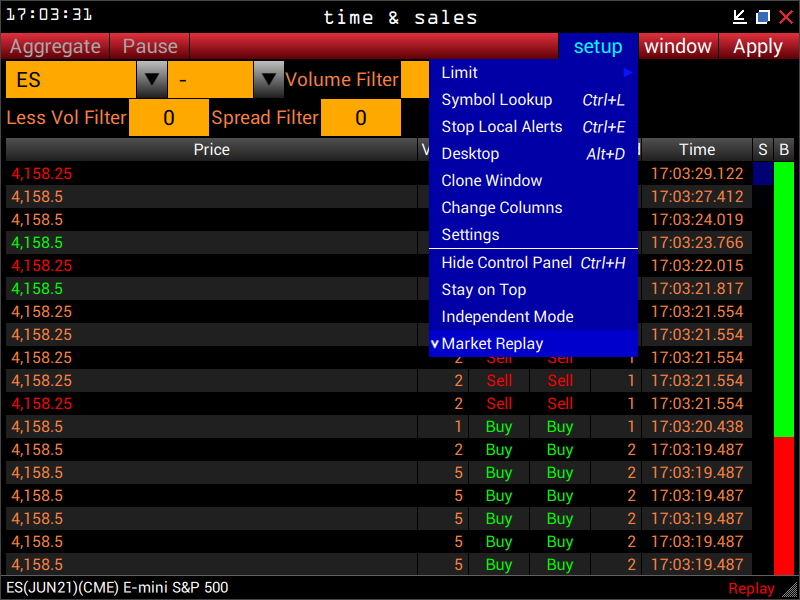Click the restore window icon in title bar
Viewport: 800px width, 600px height.
pos(763,16)
